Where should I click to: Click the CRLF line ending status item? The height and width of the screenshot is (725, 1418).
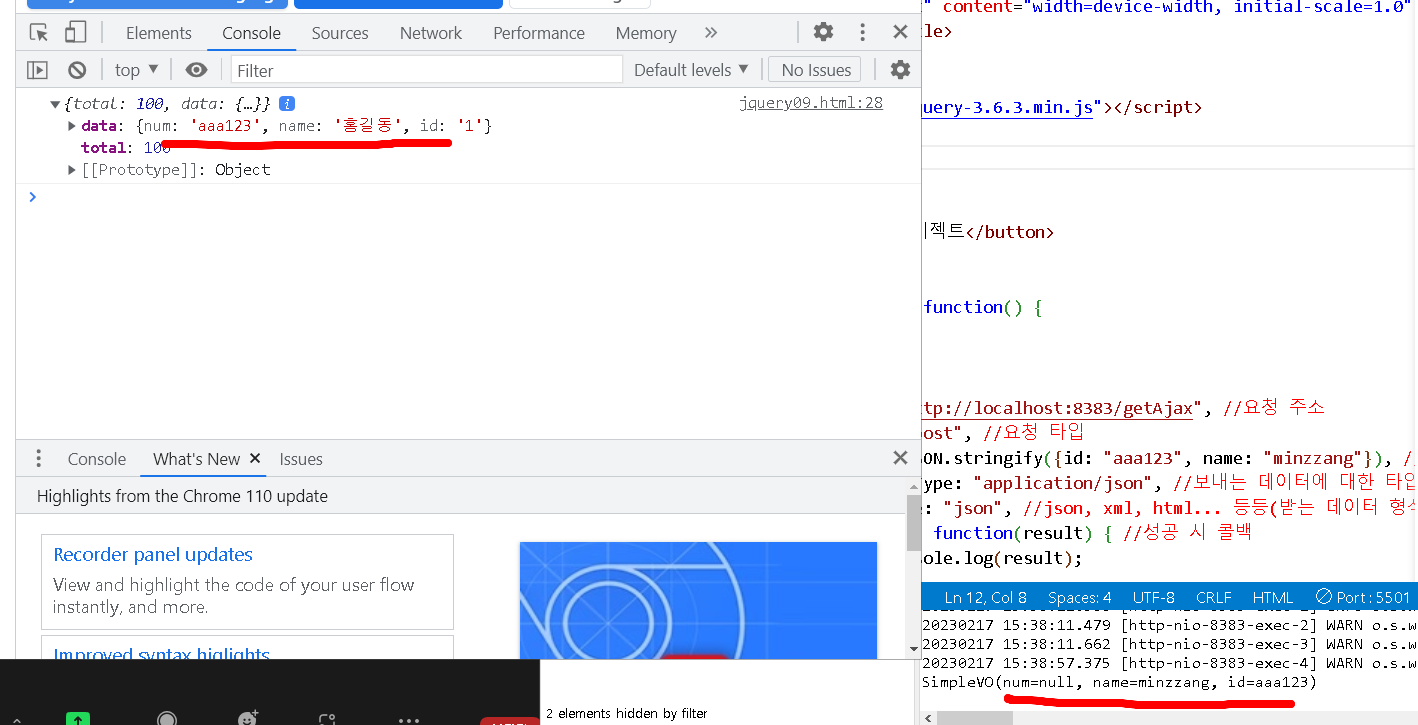1214,597
